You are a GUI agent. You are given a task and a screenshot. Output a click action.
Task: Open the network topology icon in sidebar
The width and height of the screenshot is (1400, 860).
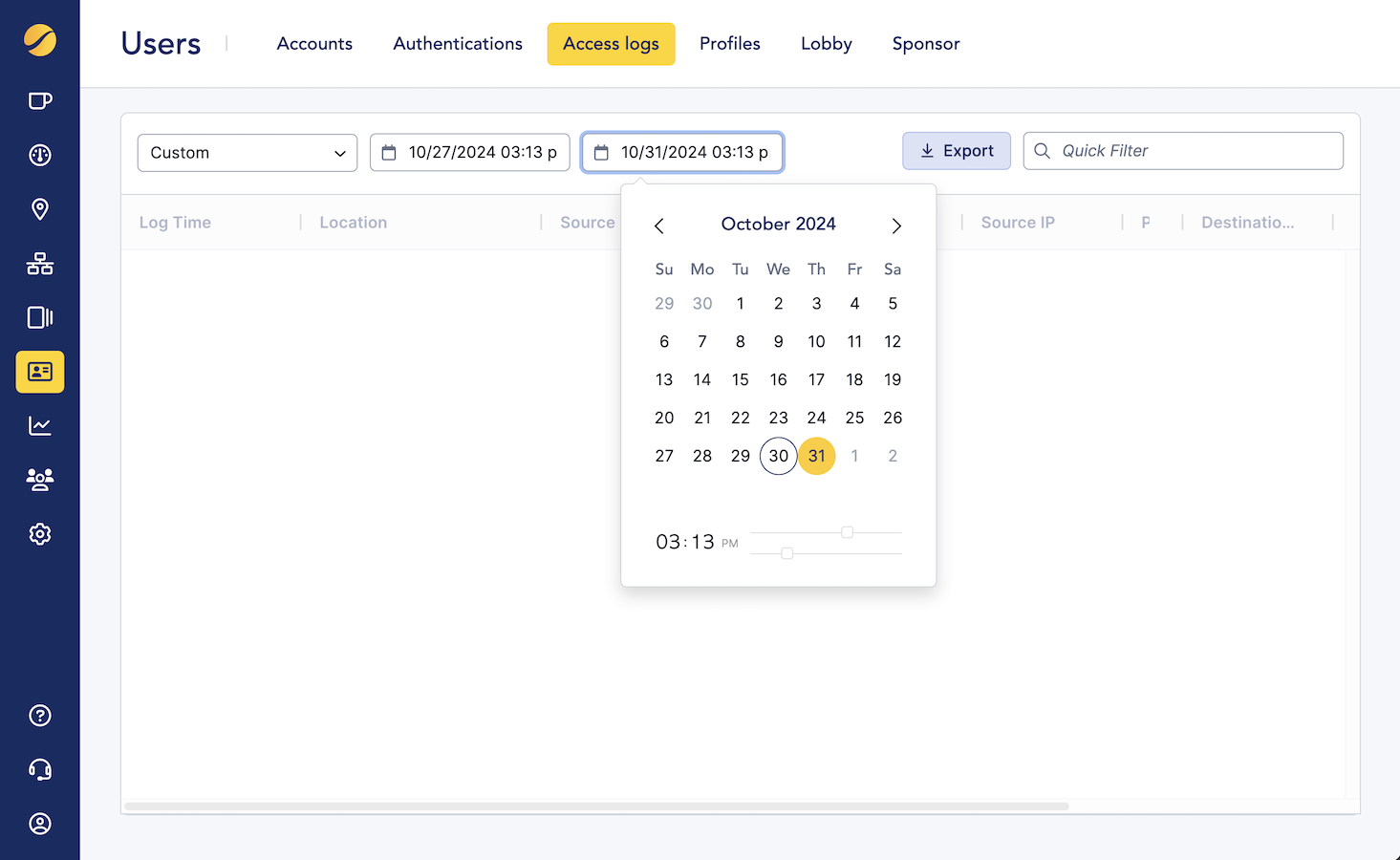point(39,264)
